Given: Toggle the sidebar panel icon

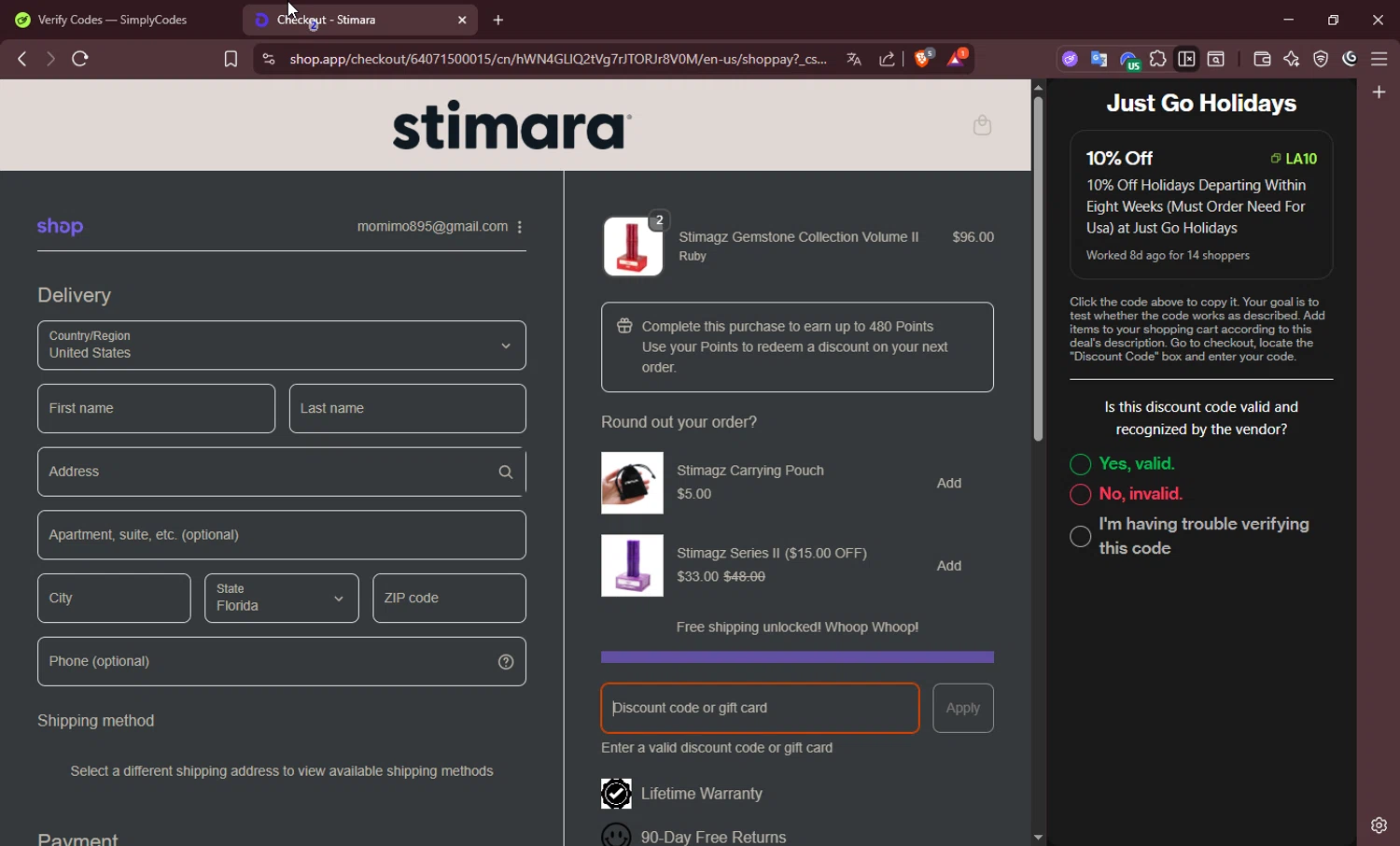Looking at the screenshot, I should (1186, 59).
